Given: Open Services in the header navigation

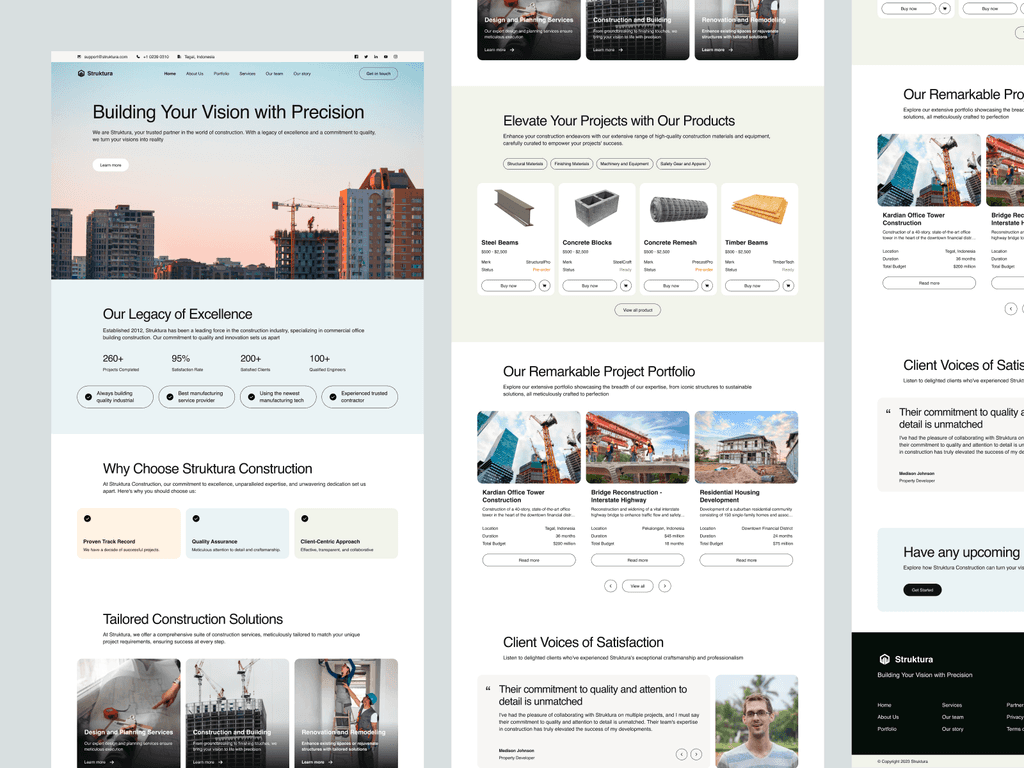Looking at the screenshot, I should click(x=248, y=74).
